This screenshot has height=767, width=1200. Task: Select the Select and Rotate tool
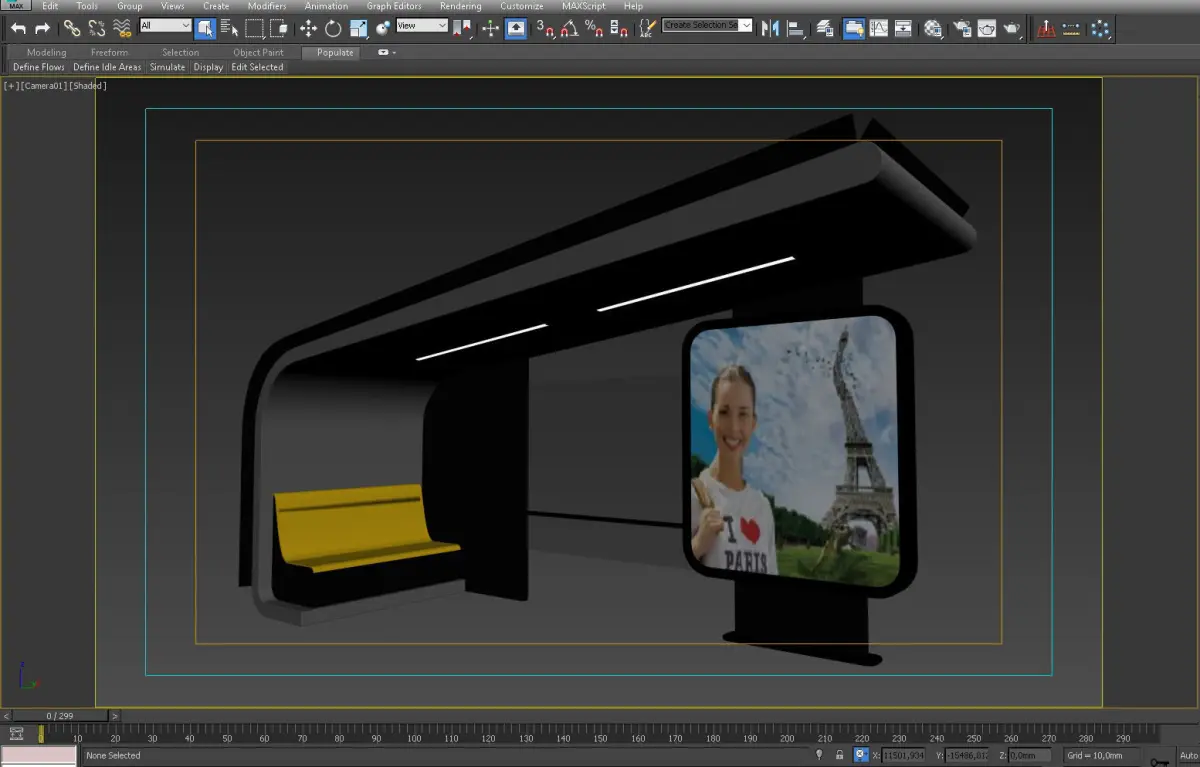coord(333,29)
